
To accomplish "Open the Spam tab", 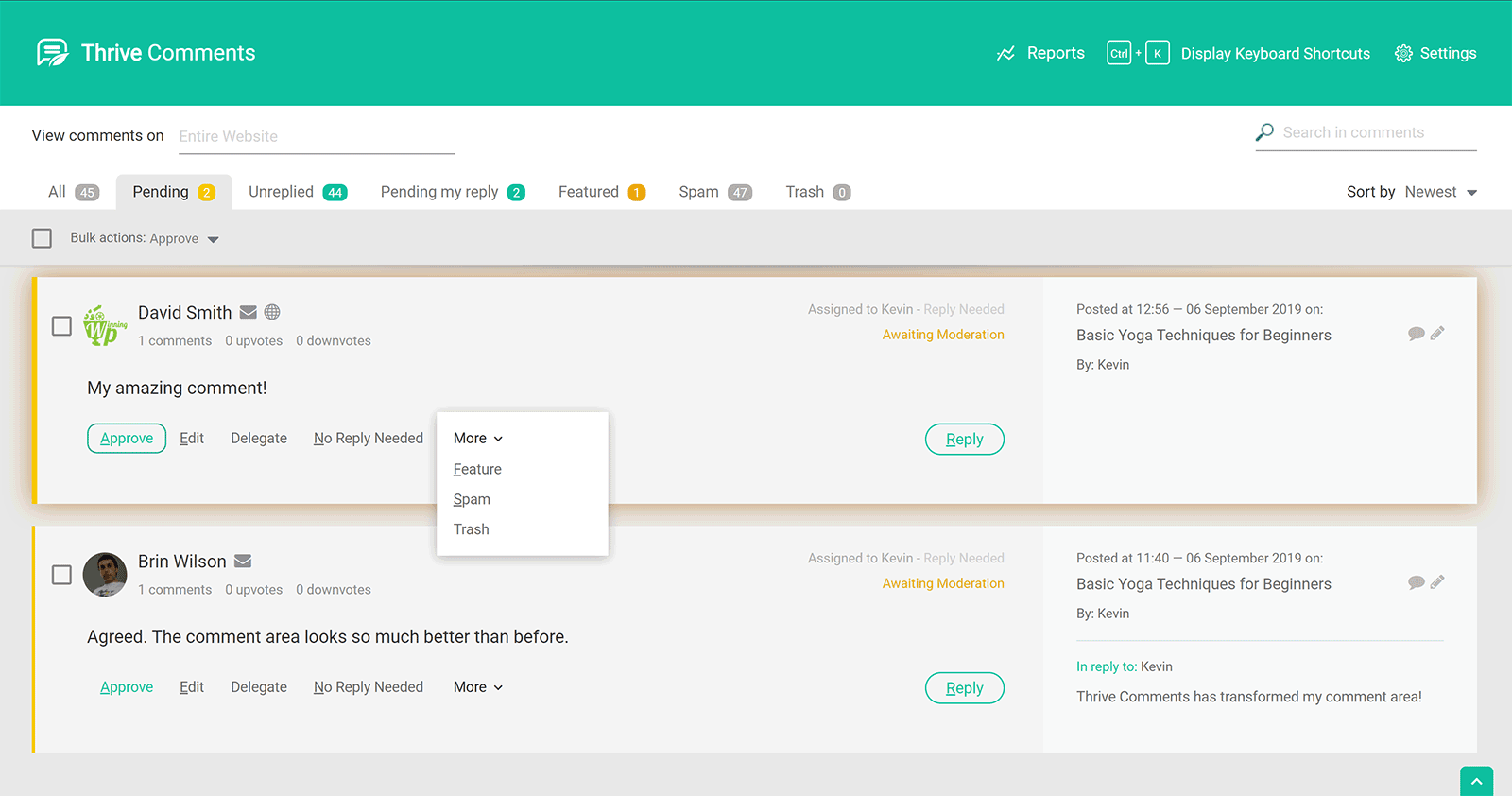I will pos(715,192).
